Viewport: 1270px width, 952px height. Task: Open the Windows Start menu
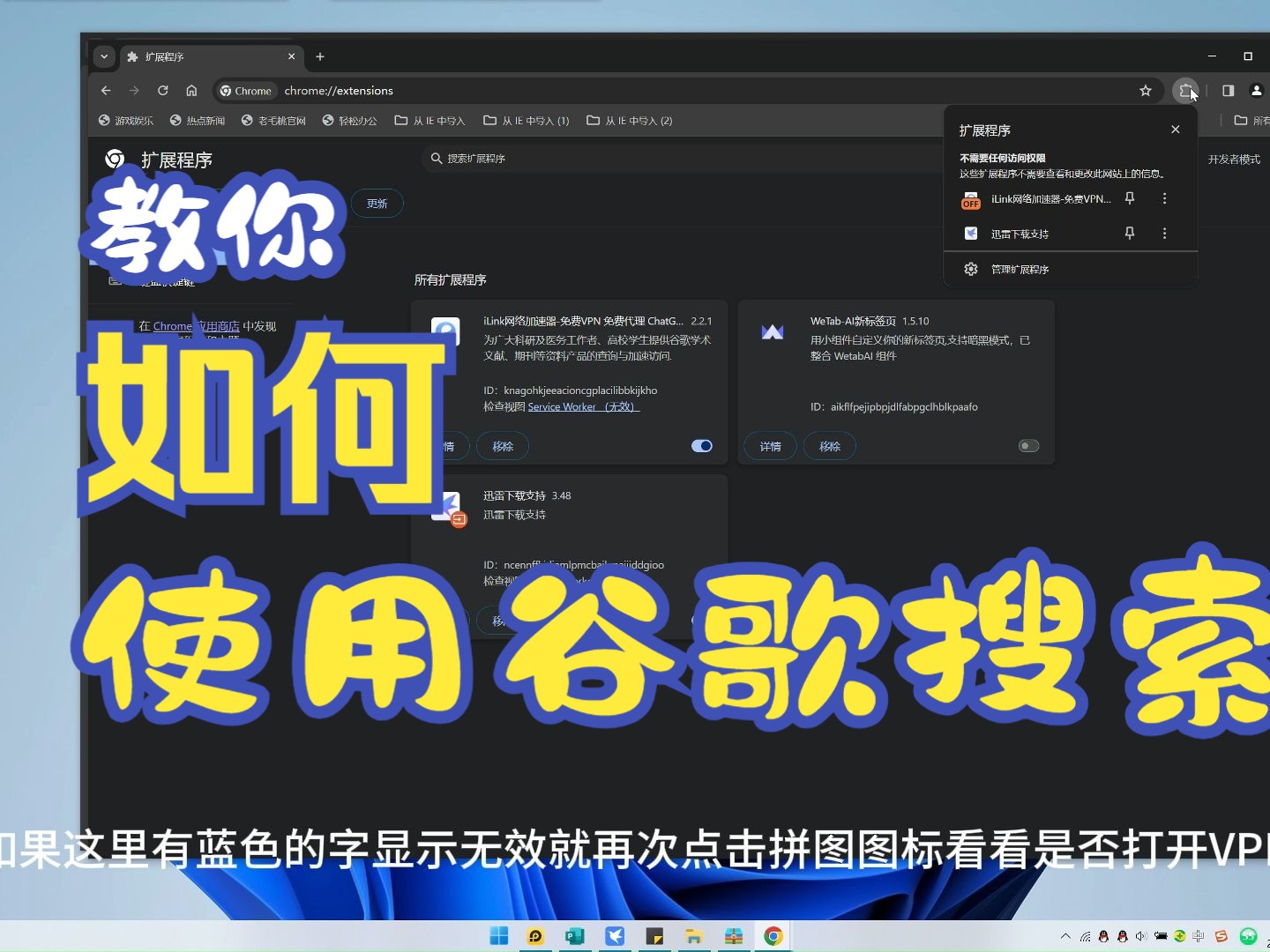point(499,936)
